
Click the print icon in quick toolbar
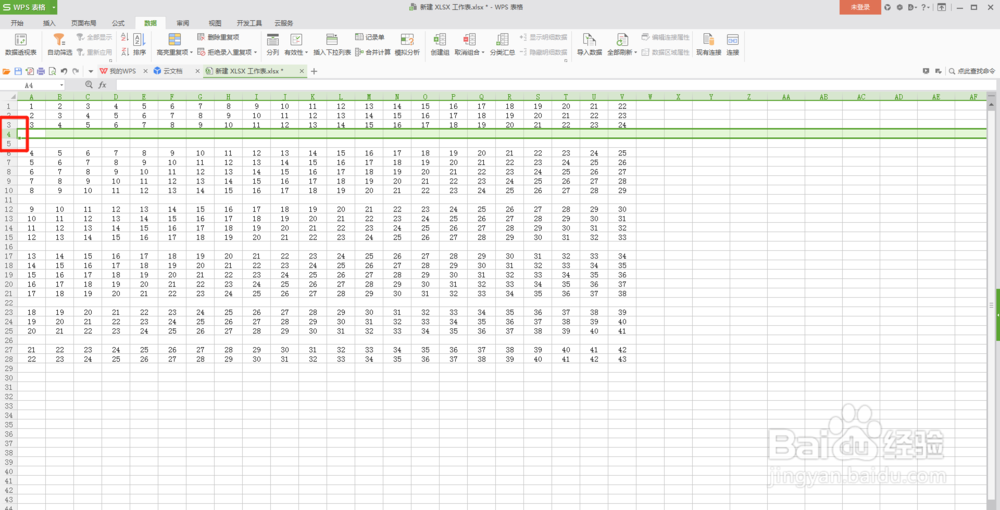click(41, 71)
